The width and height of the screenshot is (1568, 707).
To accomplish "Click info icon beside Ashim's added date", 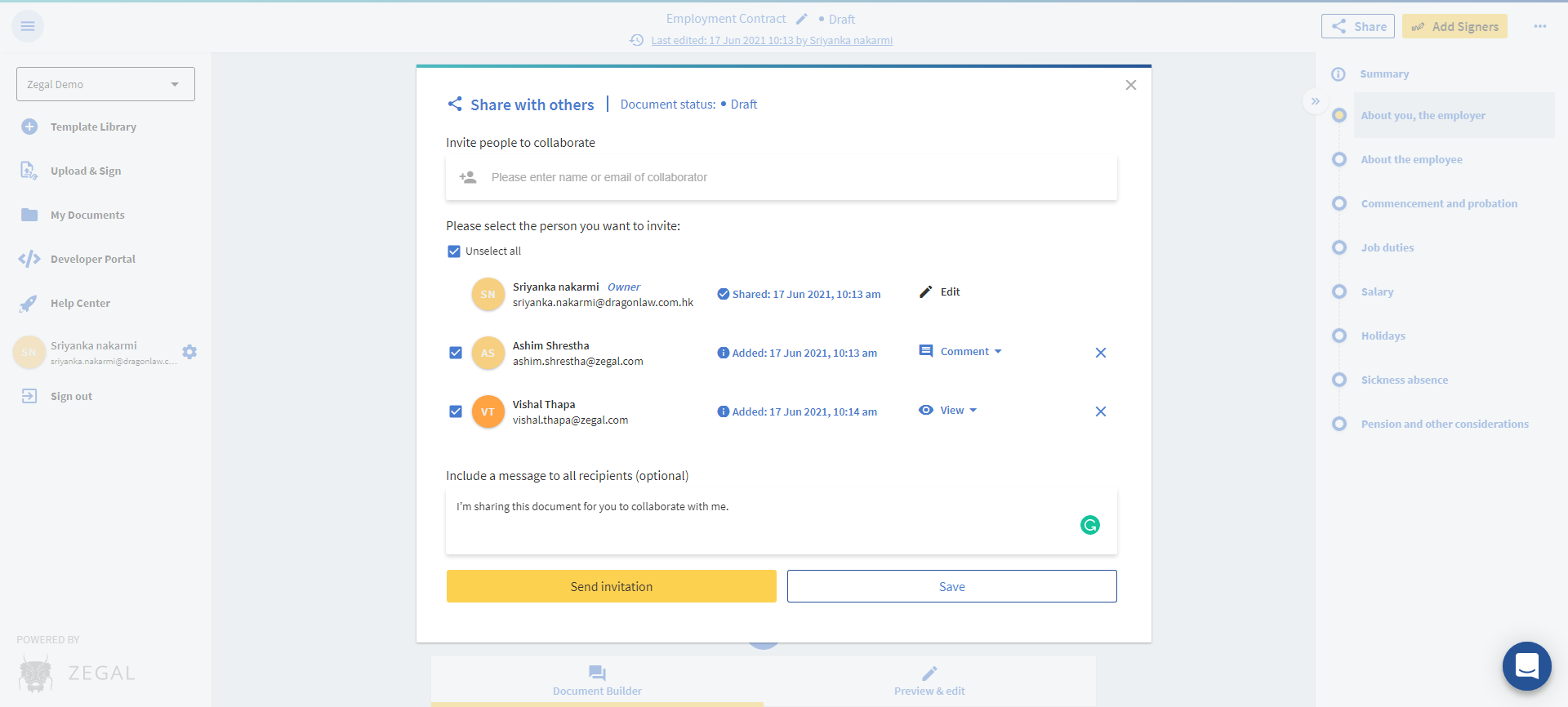I will tap(723, 353).
